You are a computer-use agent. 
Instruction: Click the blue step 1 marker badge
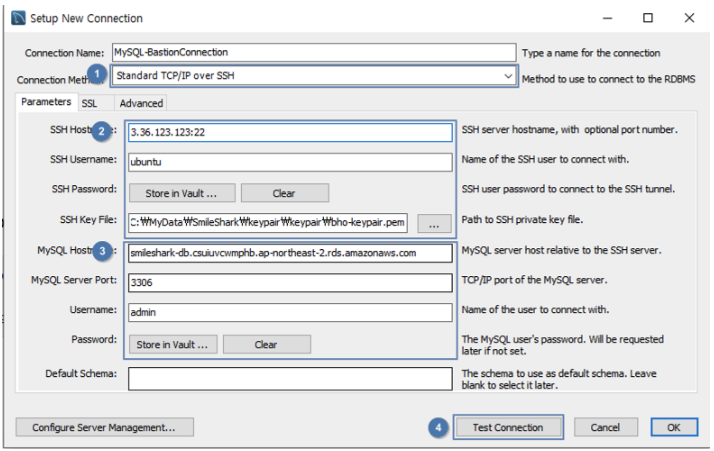tap(96, 74)
